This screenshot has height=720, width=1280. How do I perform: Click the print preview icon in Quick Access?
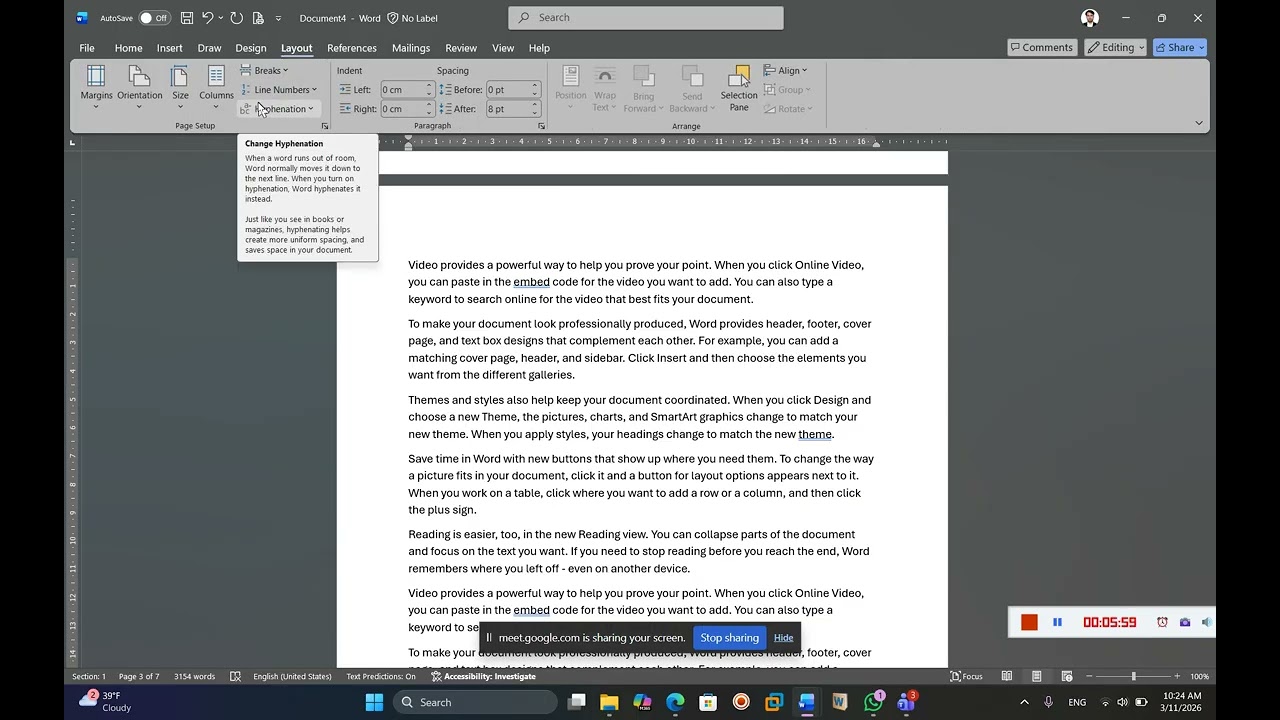(258, 18)
